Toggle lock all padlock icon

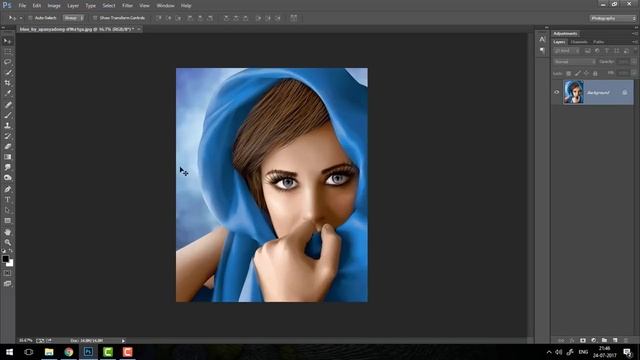(595, 73)
